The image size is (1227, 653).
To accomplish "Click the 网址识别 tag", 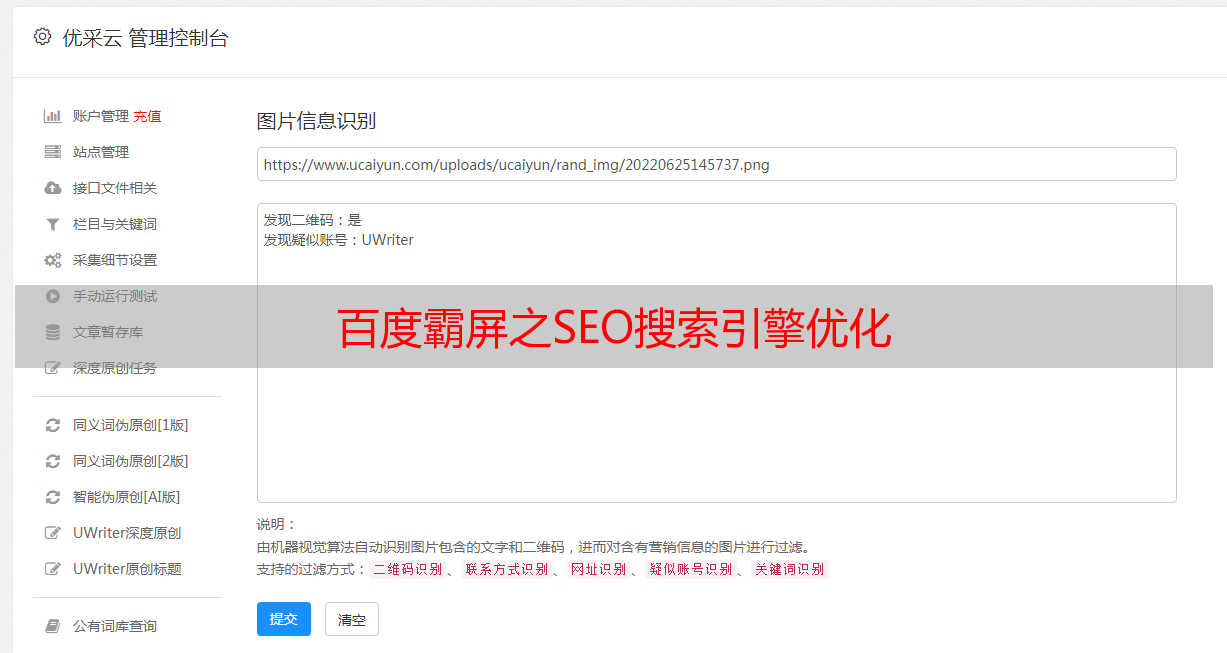I will pyautogui.click(x=599, y=569).
